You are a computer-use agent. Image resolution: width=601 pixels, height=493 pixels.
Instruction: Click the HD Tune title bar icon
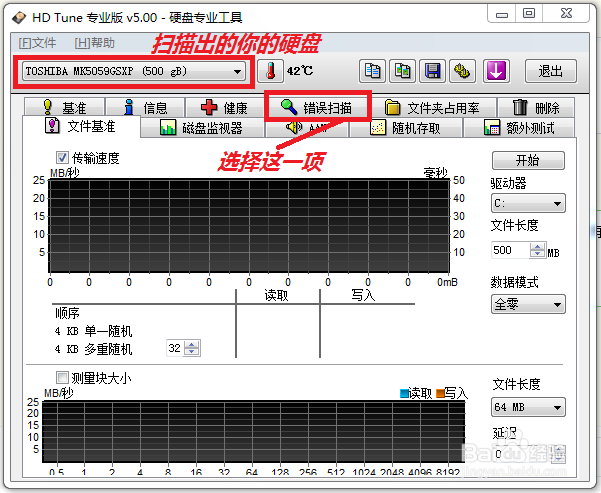[x=19, y=18]
